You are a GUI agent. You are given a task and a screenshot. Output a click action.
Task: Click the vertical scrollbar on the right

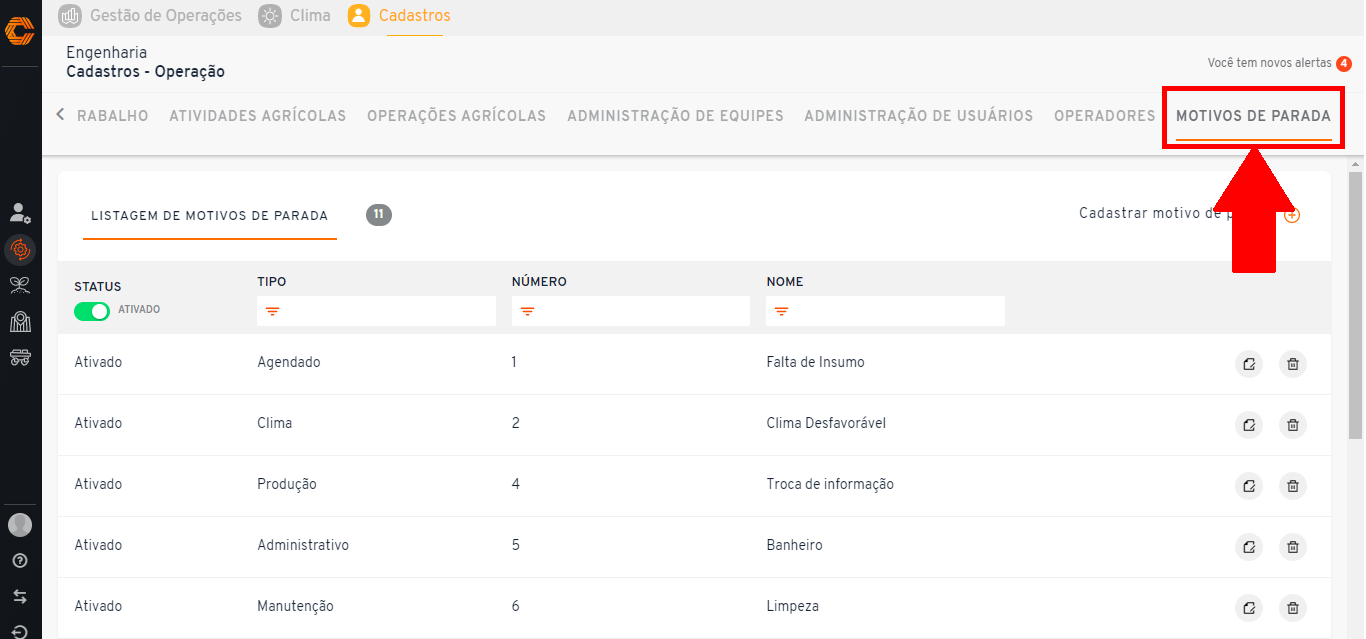tap(1356, 305)
